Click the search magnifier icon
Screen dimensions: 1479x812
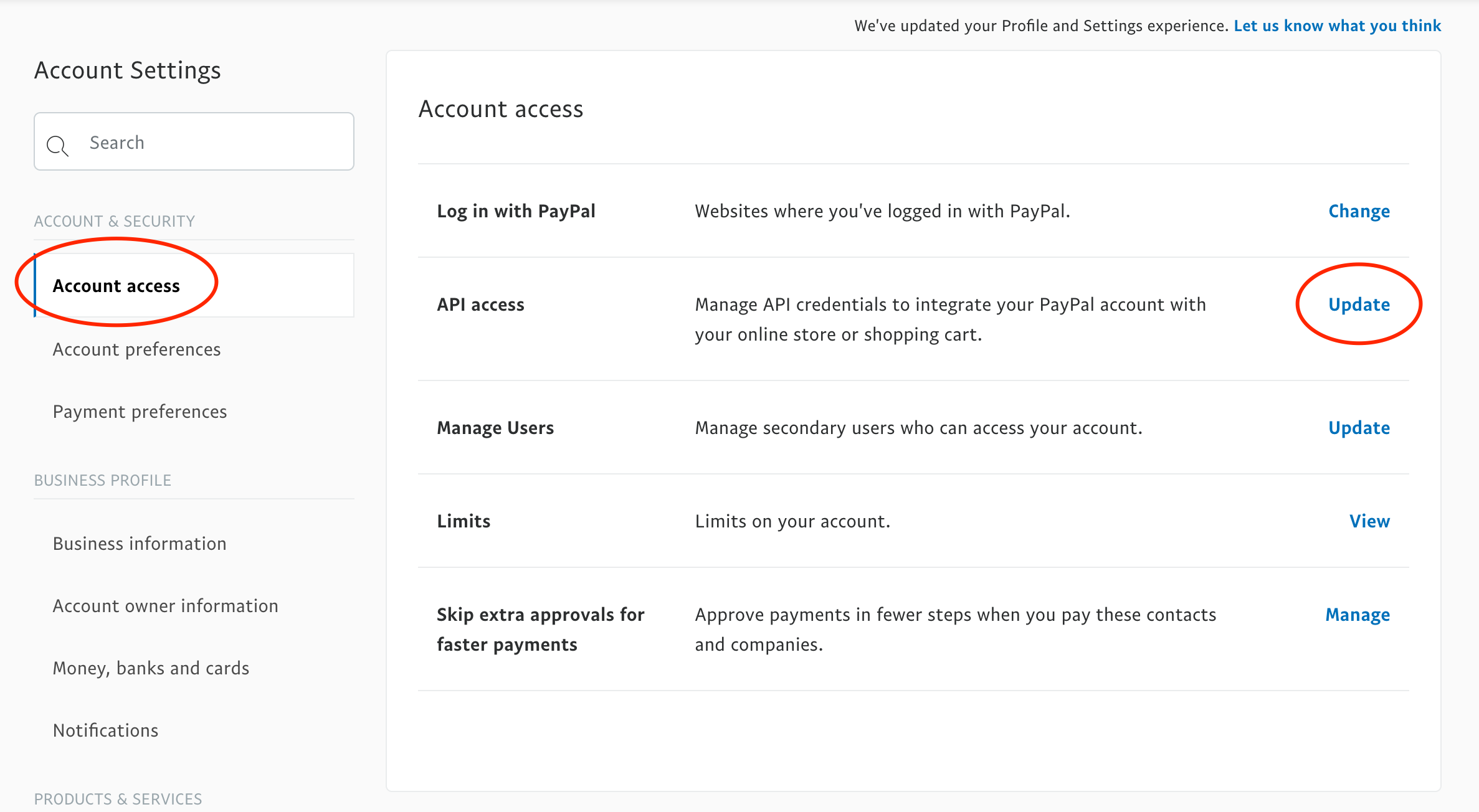[x=57, y=146]
